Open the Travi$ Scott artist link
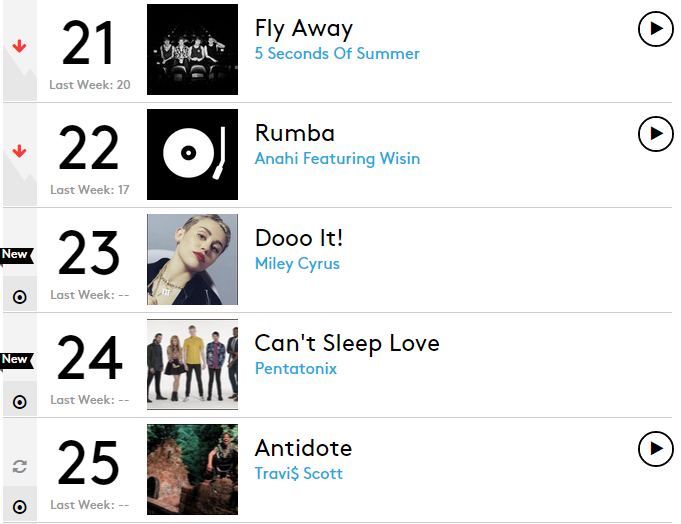 click(x=298, y=474)
